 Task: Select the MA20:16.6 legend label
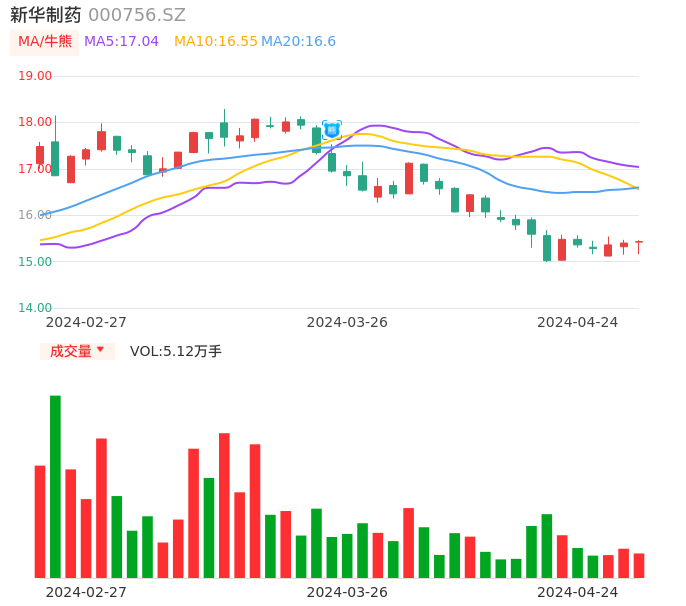[x=298, y=42]
